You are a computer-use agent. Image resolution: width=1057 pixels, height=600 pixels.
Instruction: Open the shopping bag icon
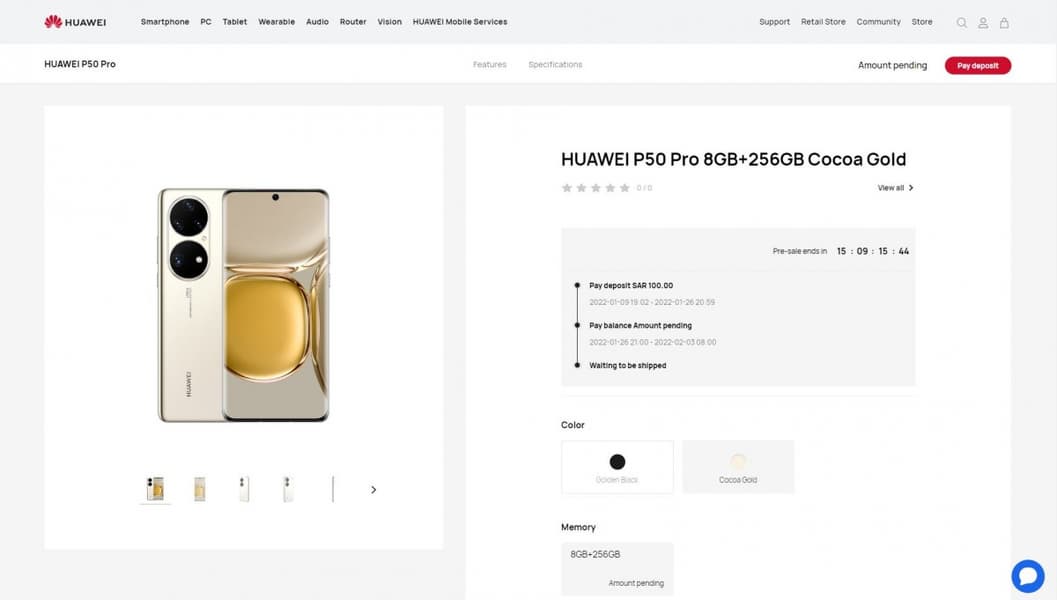[1004, 22]
